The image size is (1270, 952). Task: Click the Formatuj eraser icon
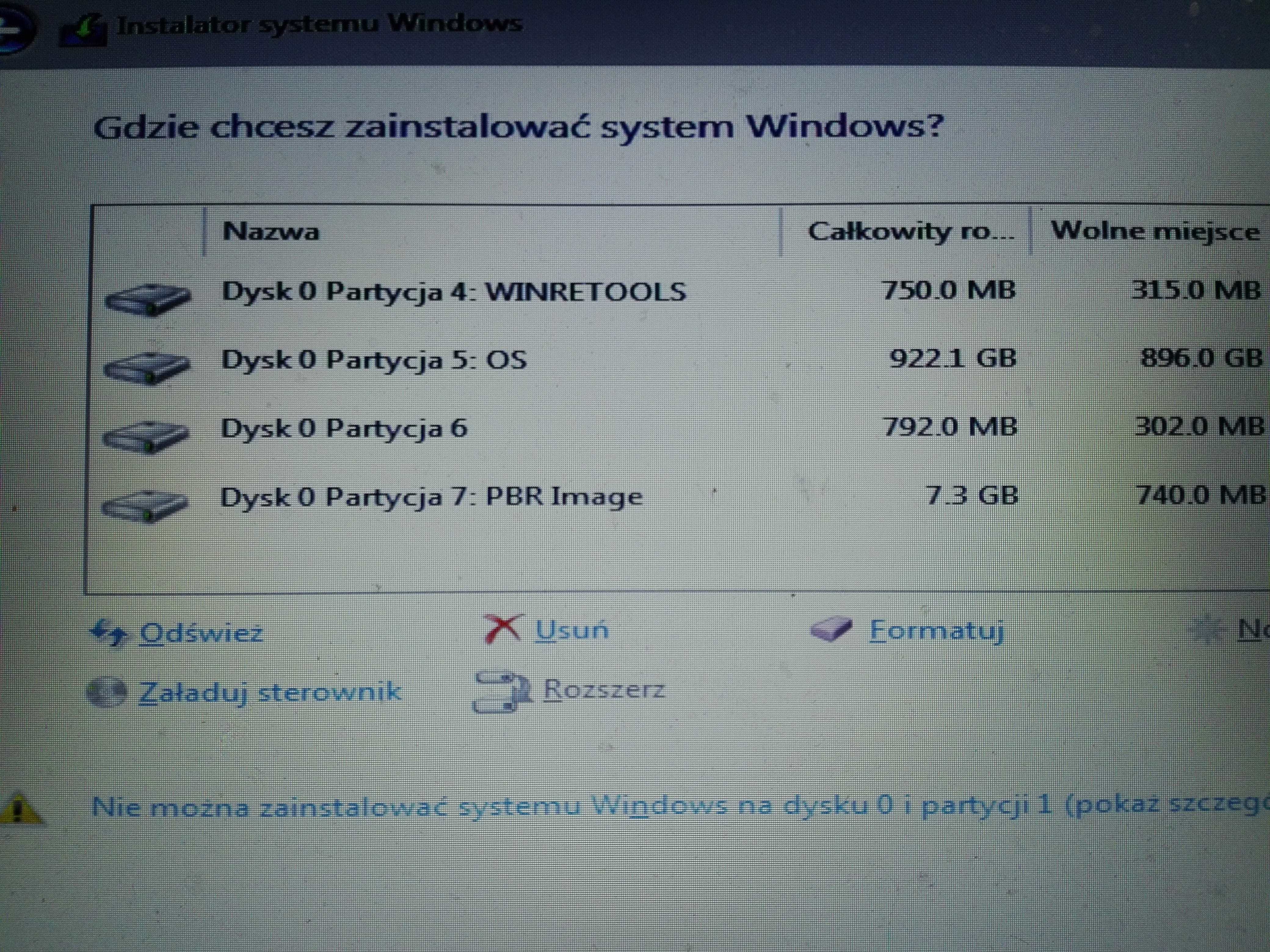[831, 629]
